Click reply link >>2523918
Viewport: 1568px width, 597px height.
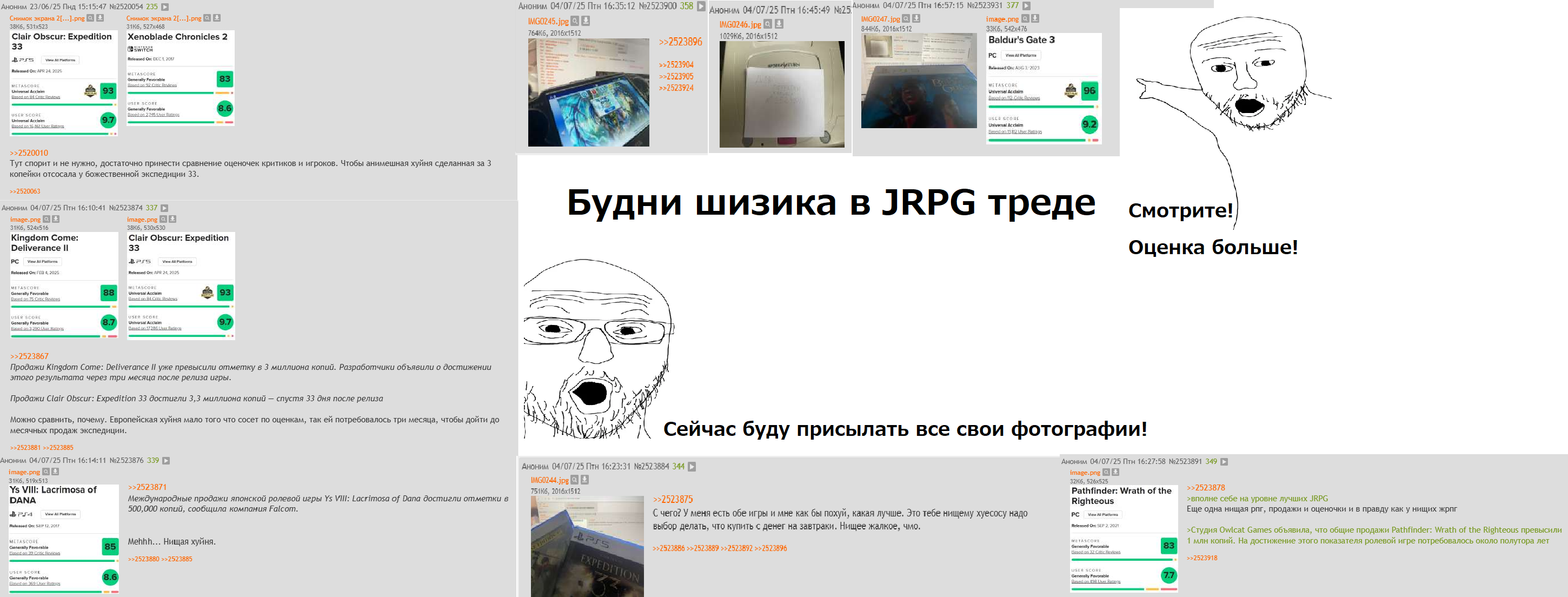point(1201,558)
